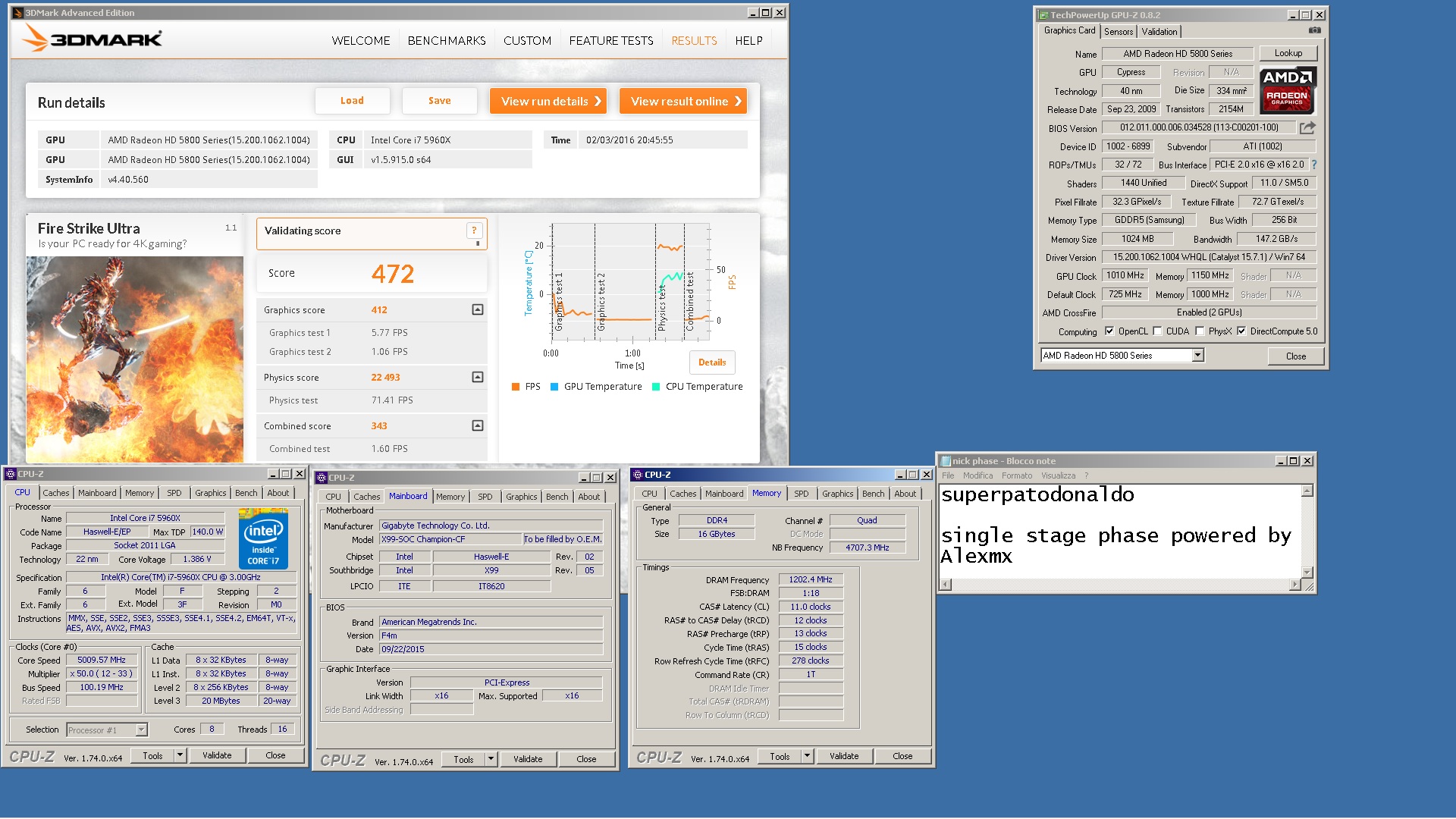Collapse the Physics score section
The image size is (1456, 819).
478,377
